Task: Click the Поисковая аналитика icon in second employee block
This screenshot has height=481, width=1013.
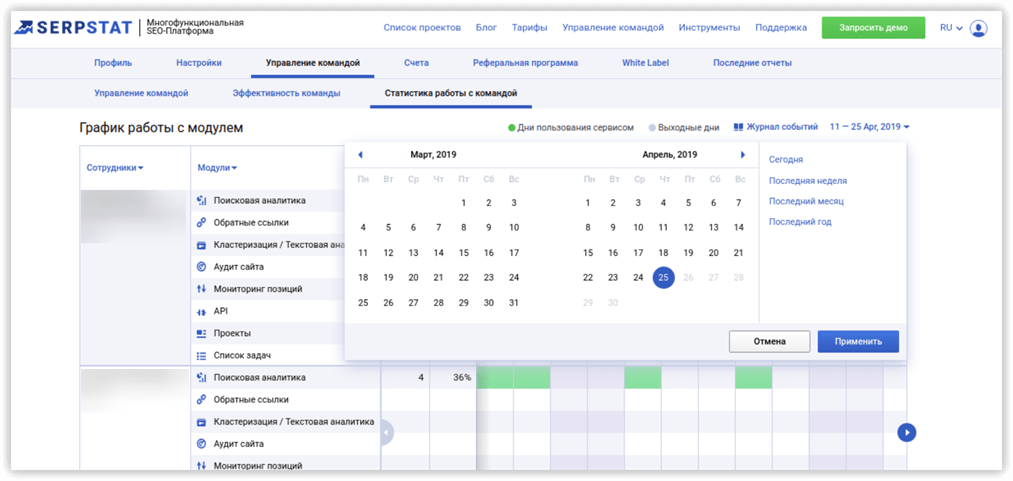Action: 201,377
